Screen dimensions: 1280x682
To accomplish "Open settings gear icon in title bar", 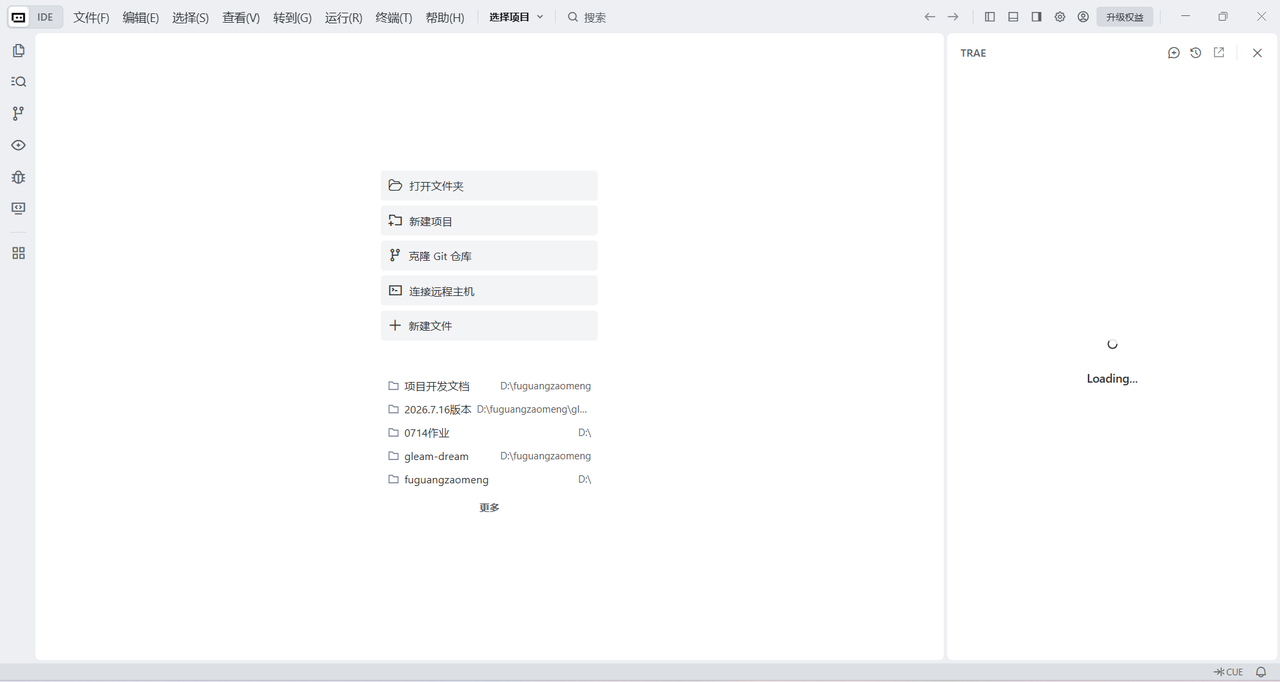I will coord(1060,17).
